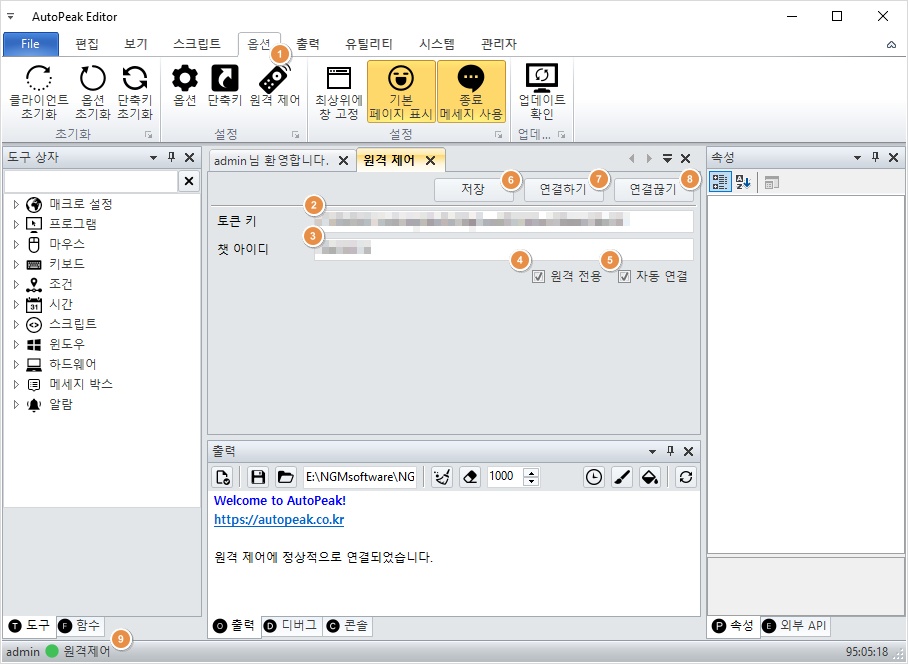Open the File menu

pyautogui.click(x=31, y=44)
